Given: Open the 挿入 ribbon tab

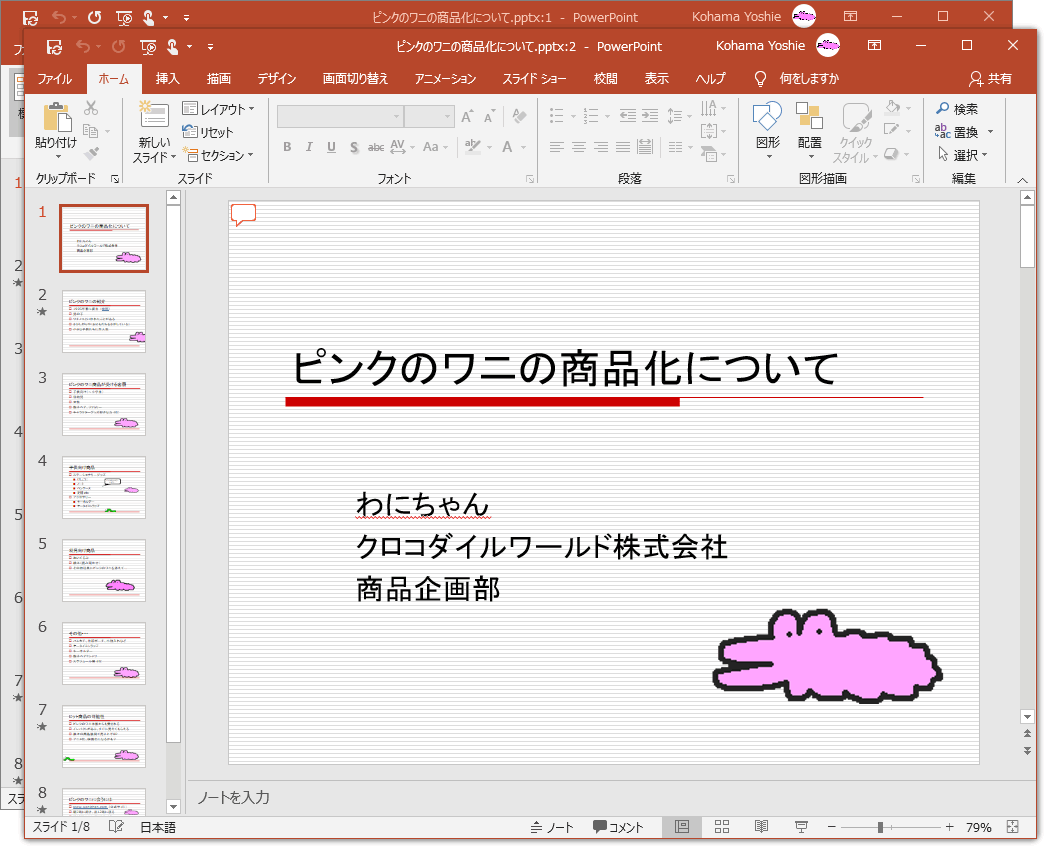Looking at the screenshot, I should point(168,79).
